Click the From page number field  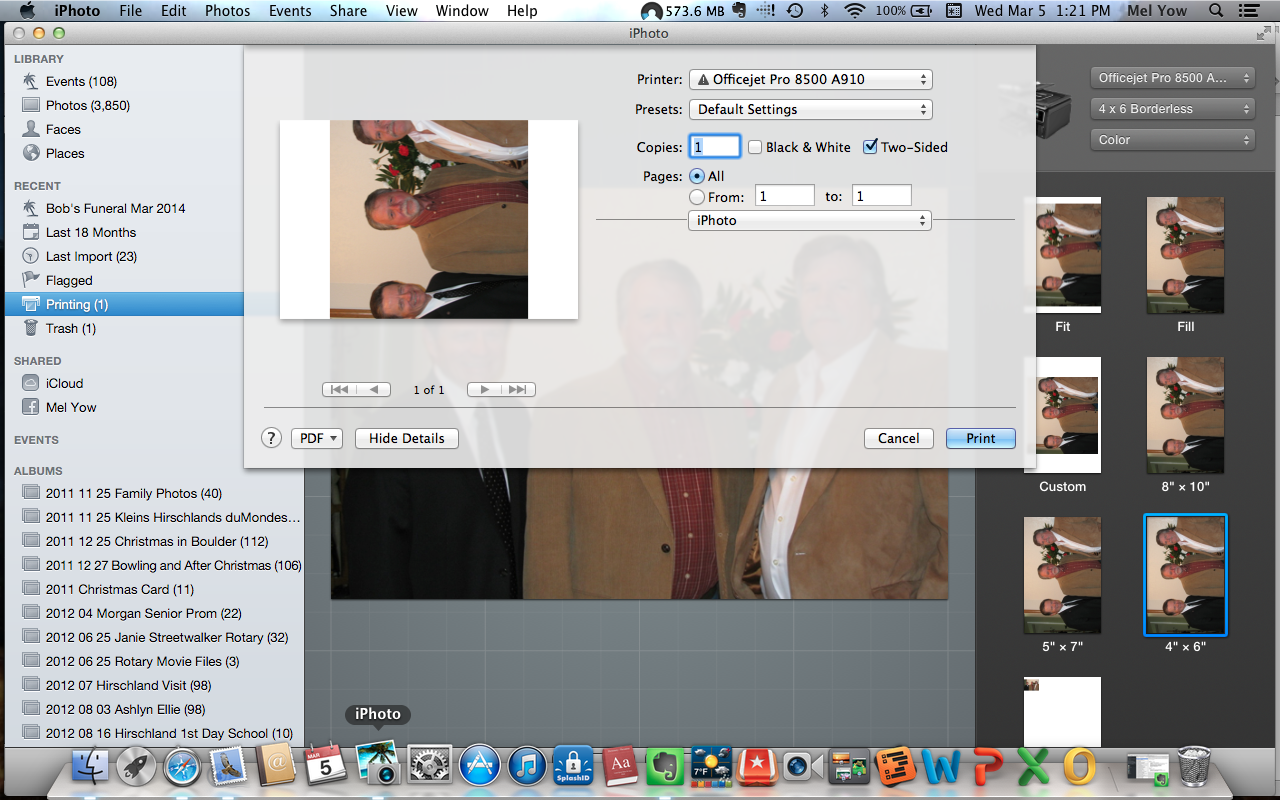coord(785,196)
